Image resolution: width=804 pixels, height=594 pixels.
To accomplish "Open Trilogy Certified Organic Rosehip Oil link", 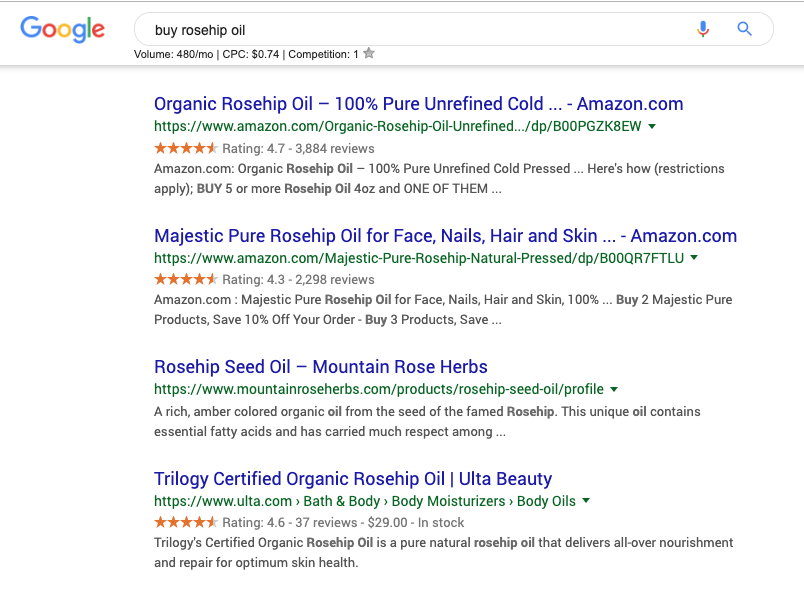I will pos(352,479).
